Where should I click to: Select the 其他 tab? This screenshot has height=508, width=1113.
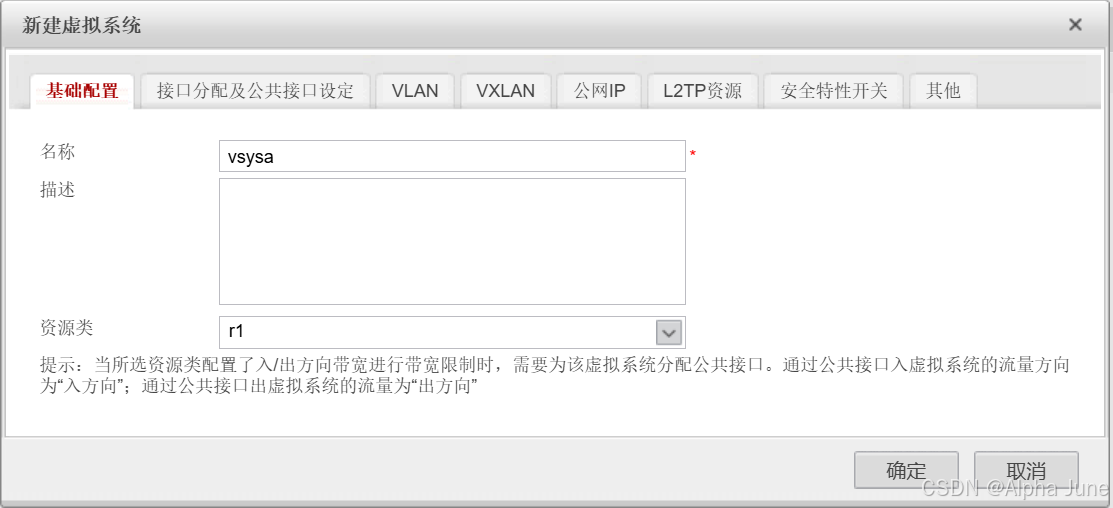(943, 91)
